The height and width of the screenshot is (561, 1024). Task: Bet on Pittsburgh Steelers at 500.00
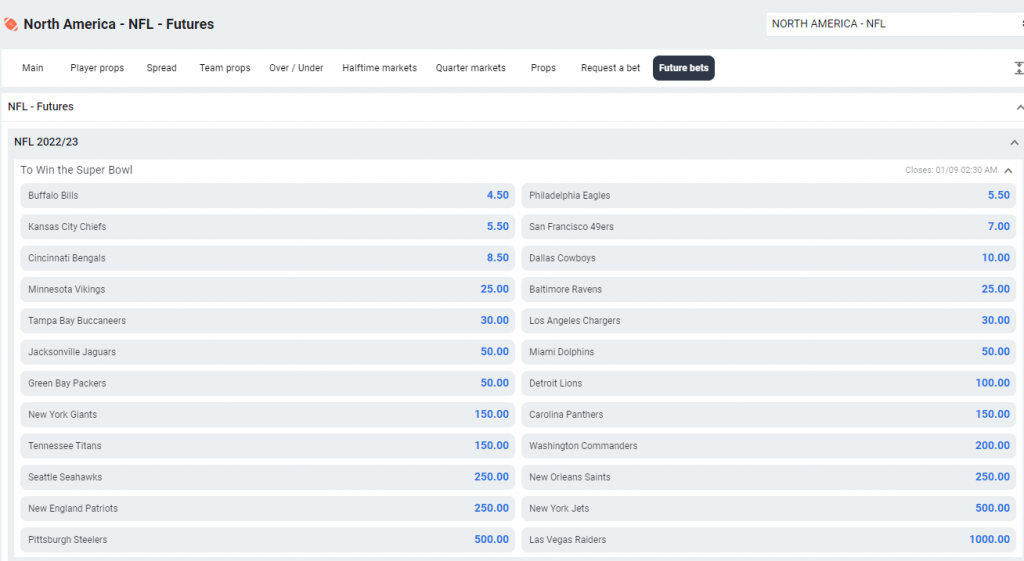(268, 540)
